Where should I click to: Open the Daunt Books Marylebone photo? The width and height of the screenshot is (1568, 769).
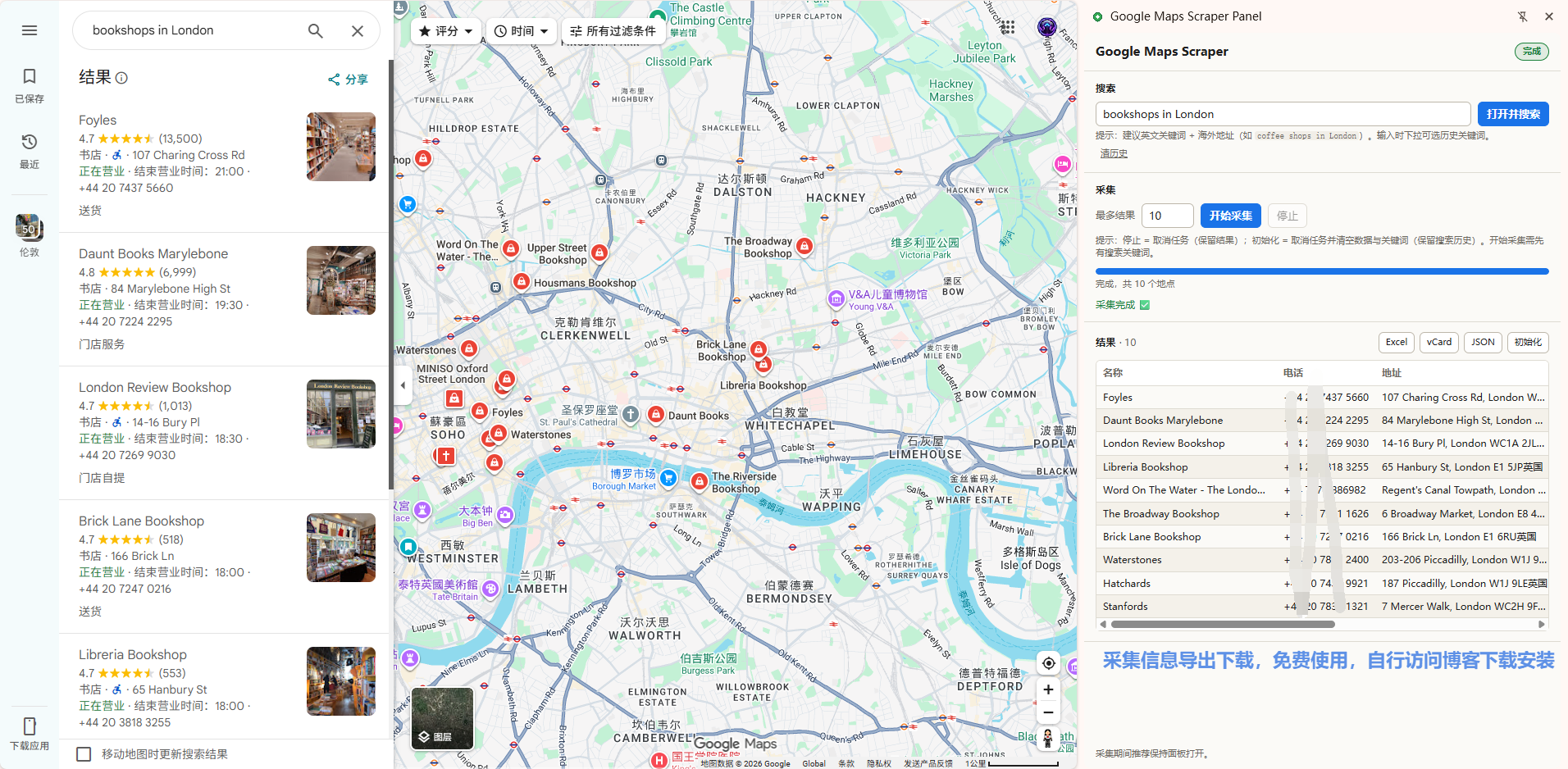pyautogui.click(x=341, y=280)
